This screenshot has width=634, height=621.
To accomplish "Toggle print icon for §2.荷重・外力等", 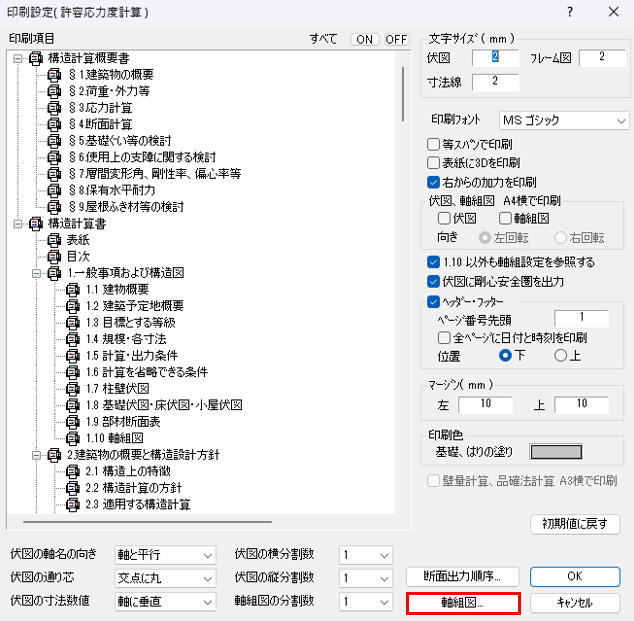I will 54,92.
